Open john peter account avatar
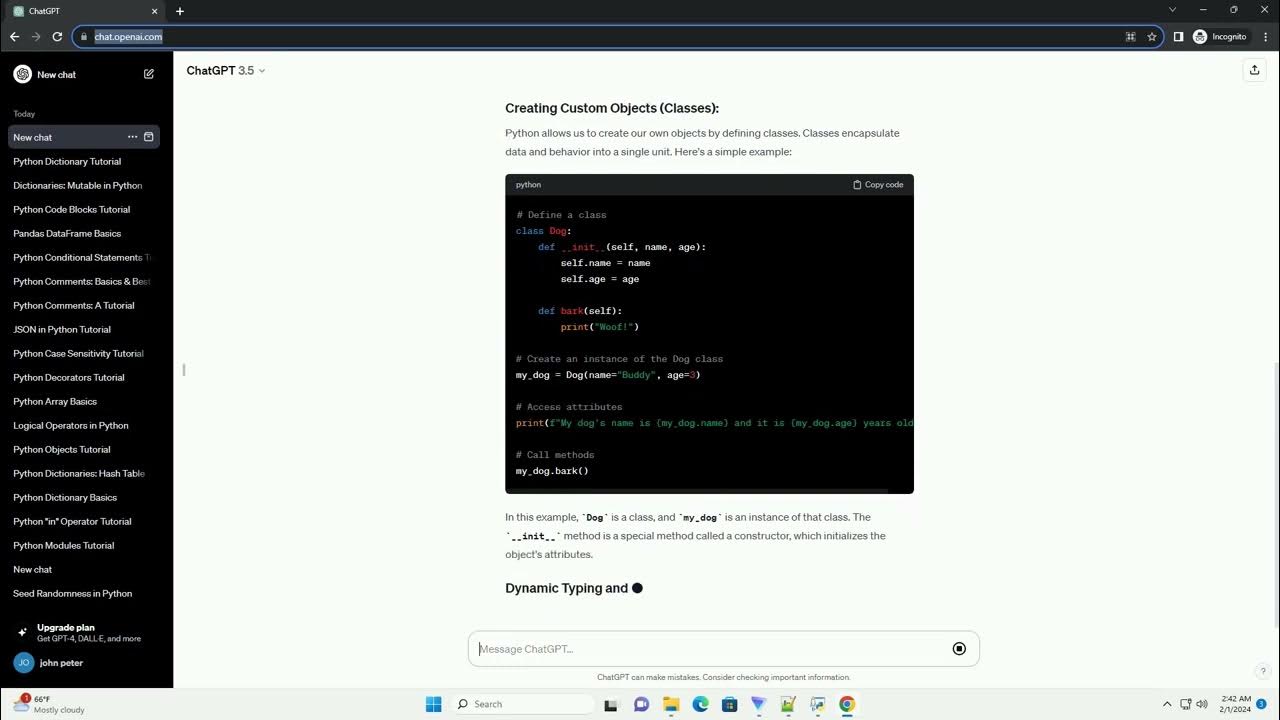The width and height of the screenshot is (1280, 720). coord(23,663)
